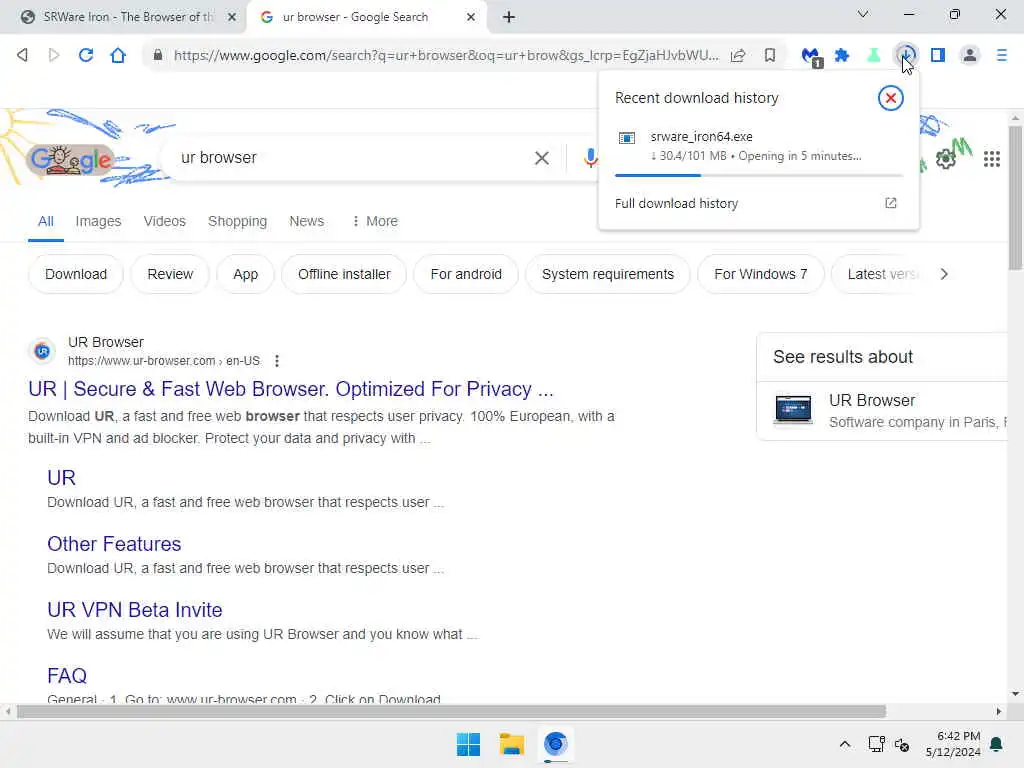1024x768 pixels.
Task: Go back with the browser back arrow
Action: [x=22, y=55]
